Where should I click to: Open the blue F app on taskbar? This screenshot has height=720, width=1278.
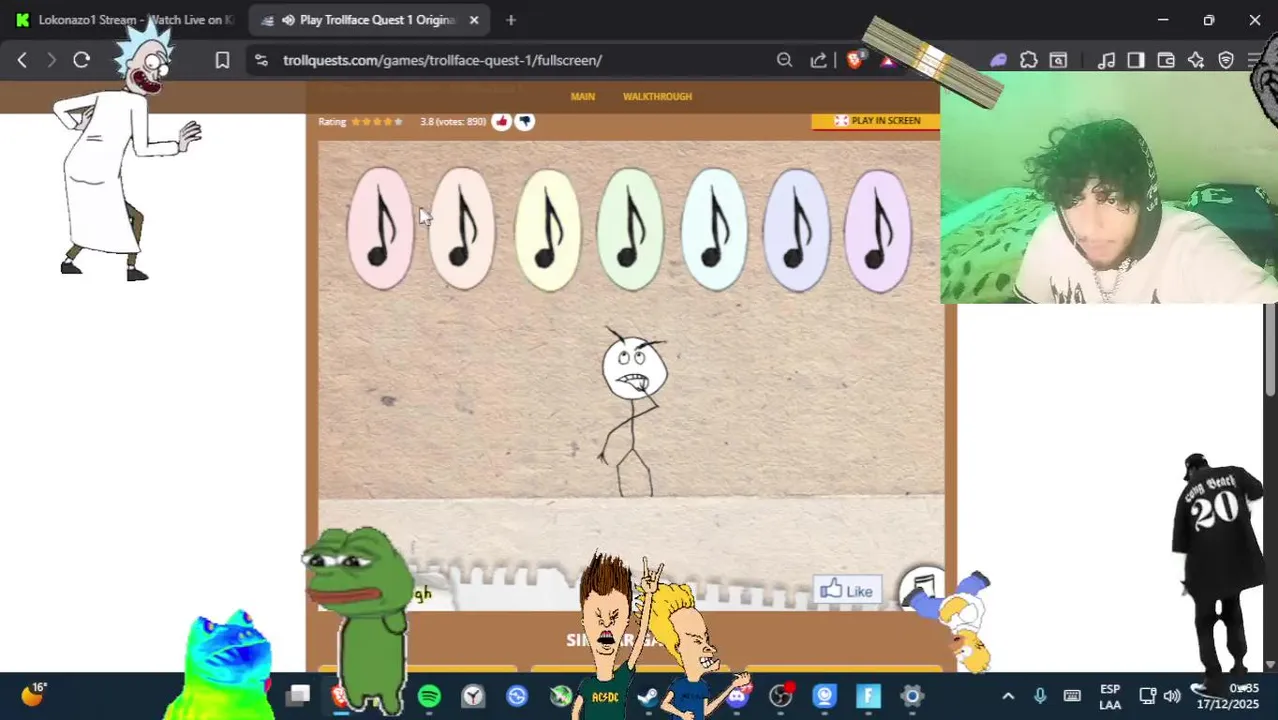[868, 696]
